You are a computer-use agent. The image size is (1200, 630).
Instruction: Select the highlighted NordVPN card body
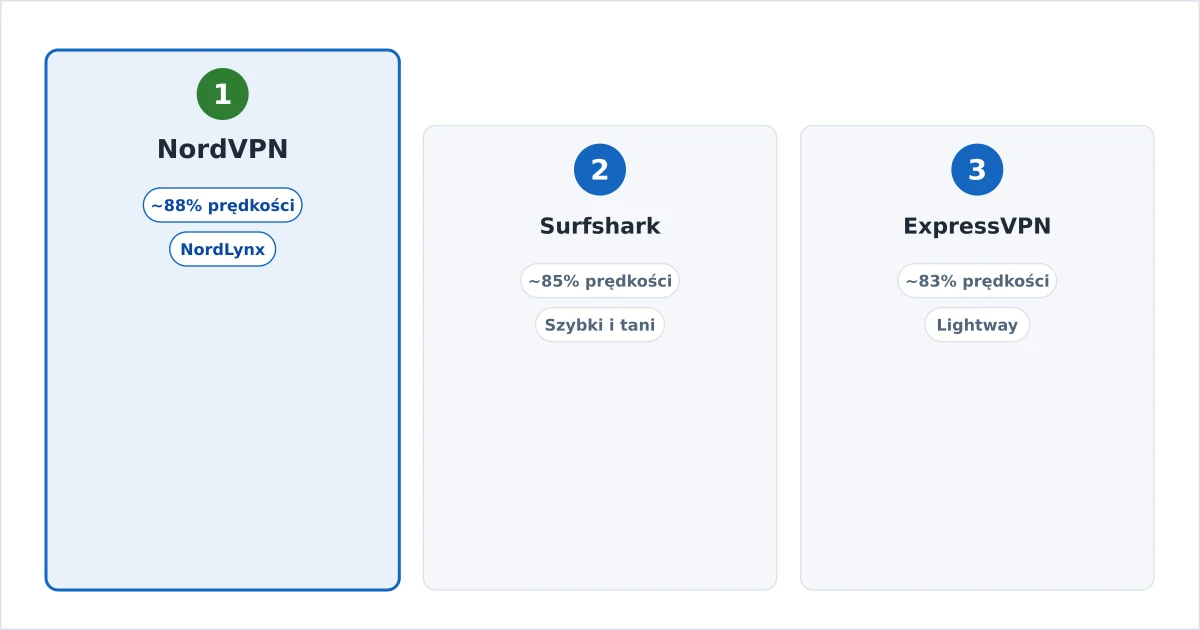222,420
